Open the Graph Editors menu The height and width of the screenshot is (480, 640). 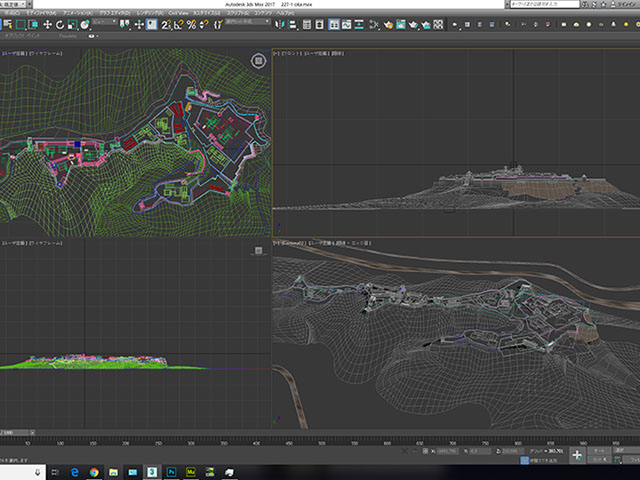(x=115, y=13)
